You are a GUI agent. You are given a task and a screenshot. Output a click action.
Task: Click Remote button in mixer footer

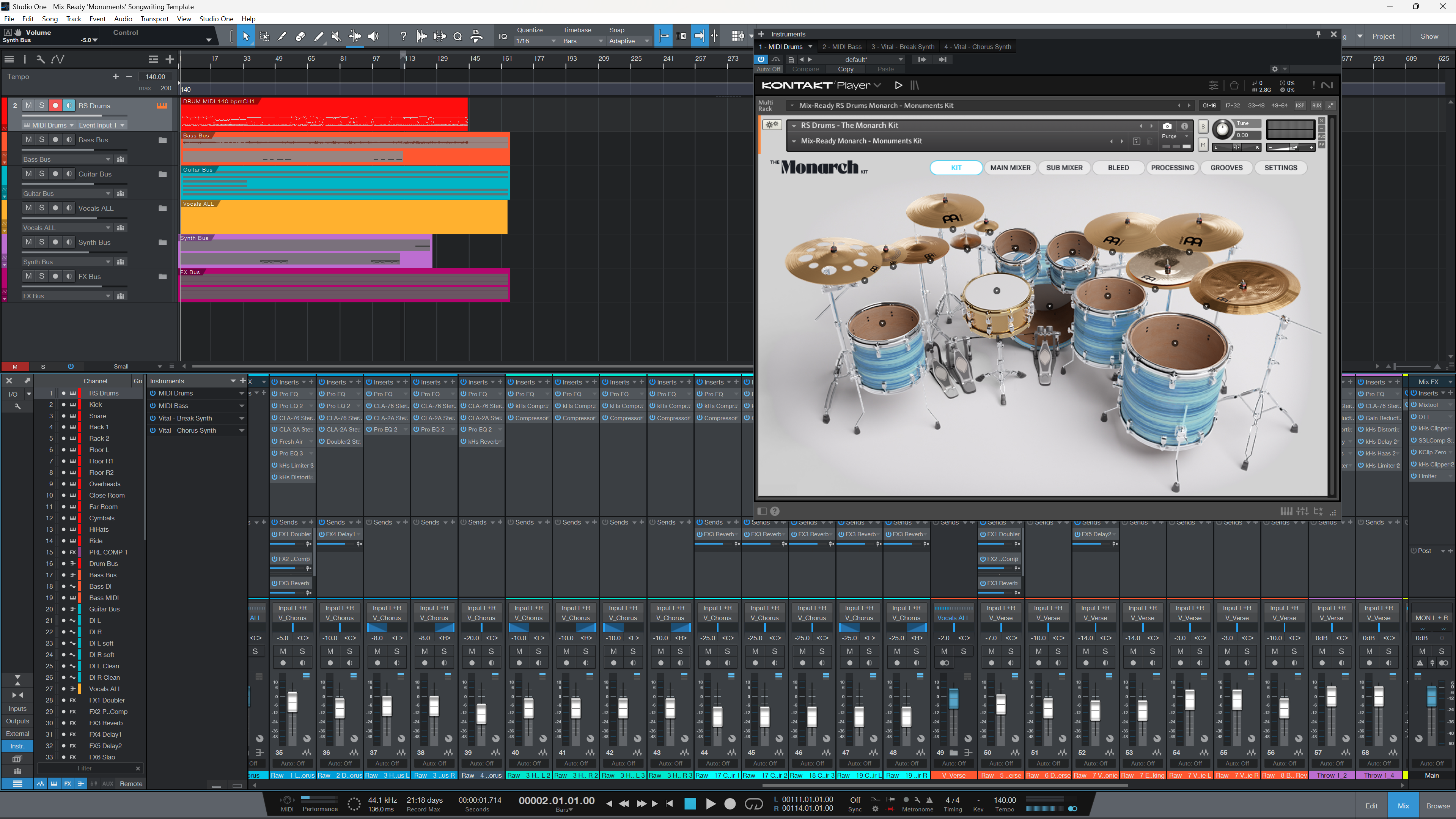[131, 783]
